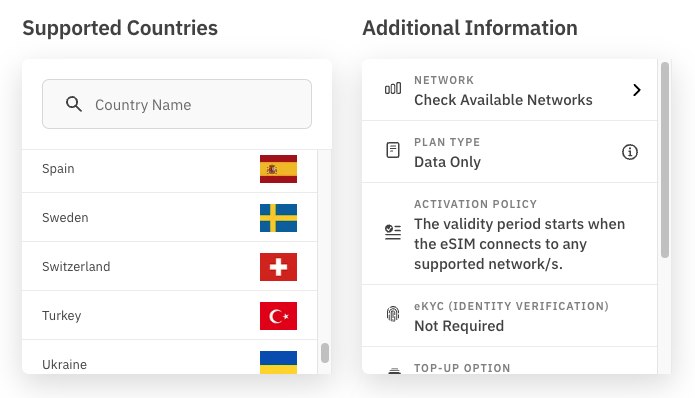Click the activation policy checklist icon
The height and width of the screenshot is (398, 695).
click(393, 232)
